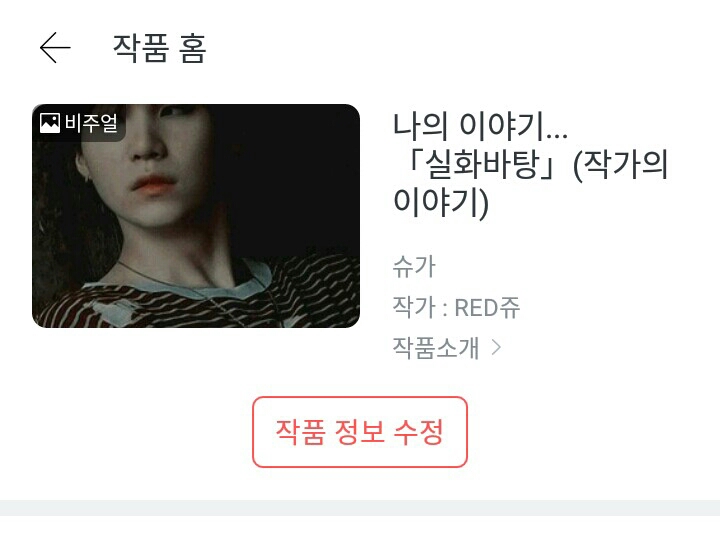This screenshot has width=720, height=540.
Task: Open the 작품소개 description link
Action: (436, 348)
